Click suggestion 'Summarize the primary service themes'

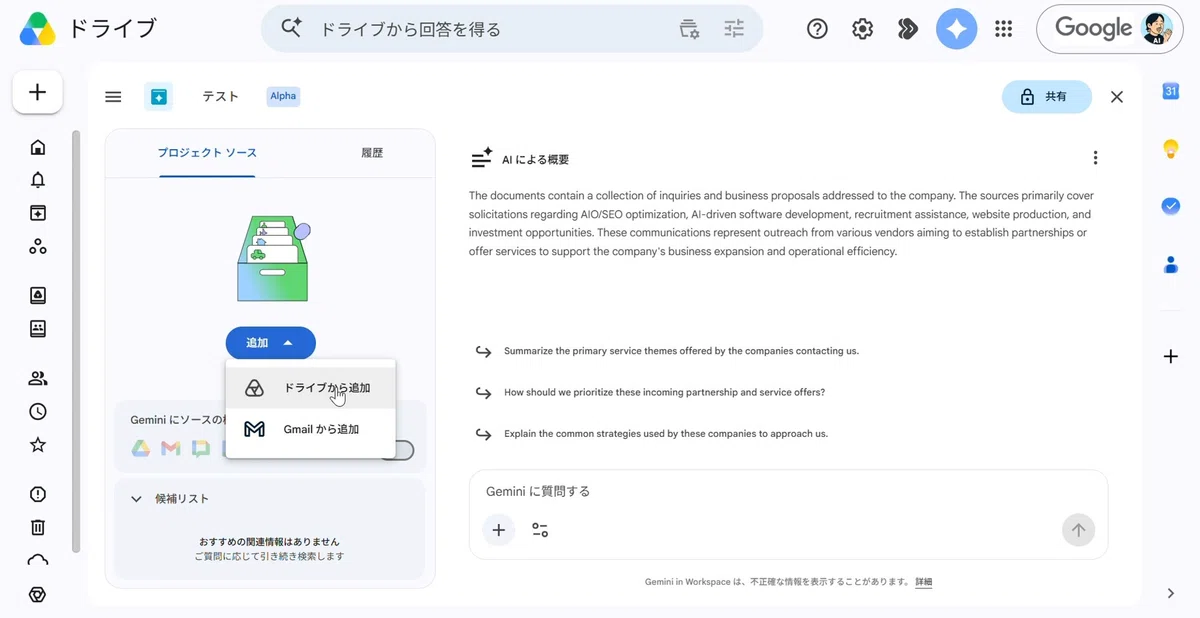click(681, 351)
